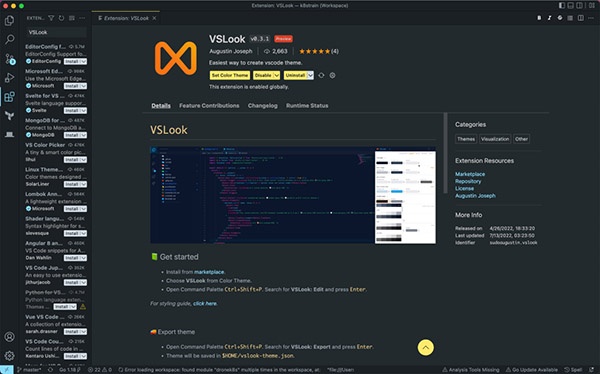Toggle secondary side bar layout icon

pyautogui.click(x=579, y=5)
